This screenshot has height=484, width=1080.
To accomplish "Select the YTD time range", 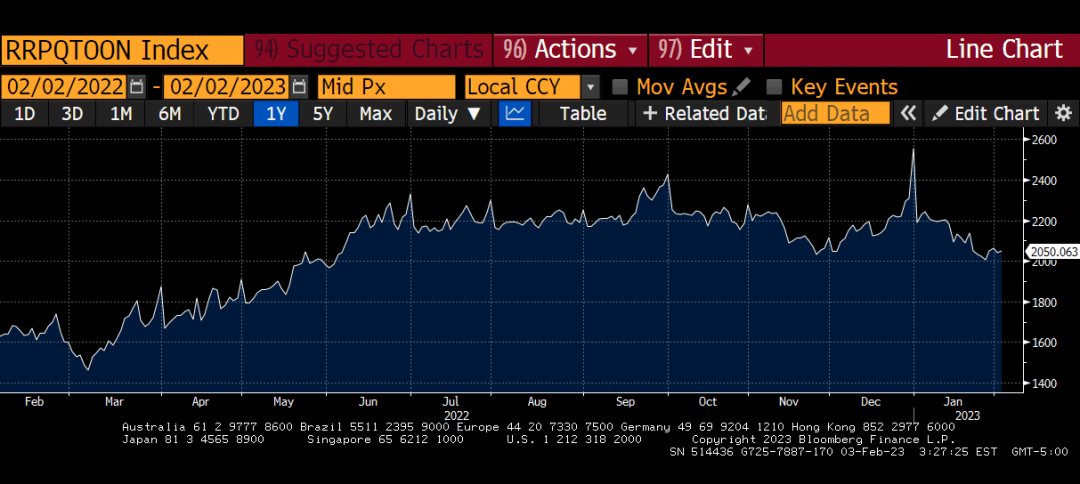I will point(223,113).
